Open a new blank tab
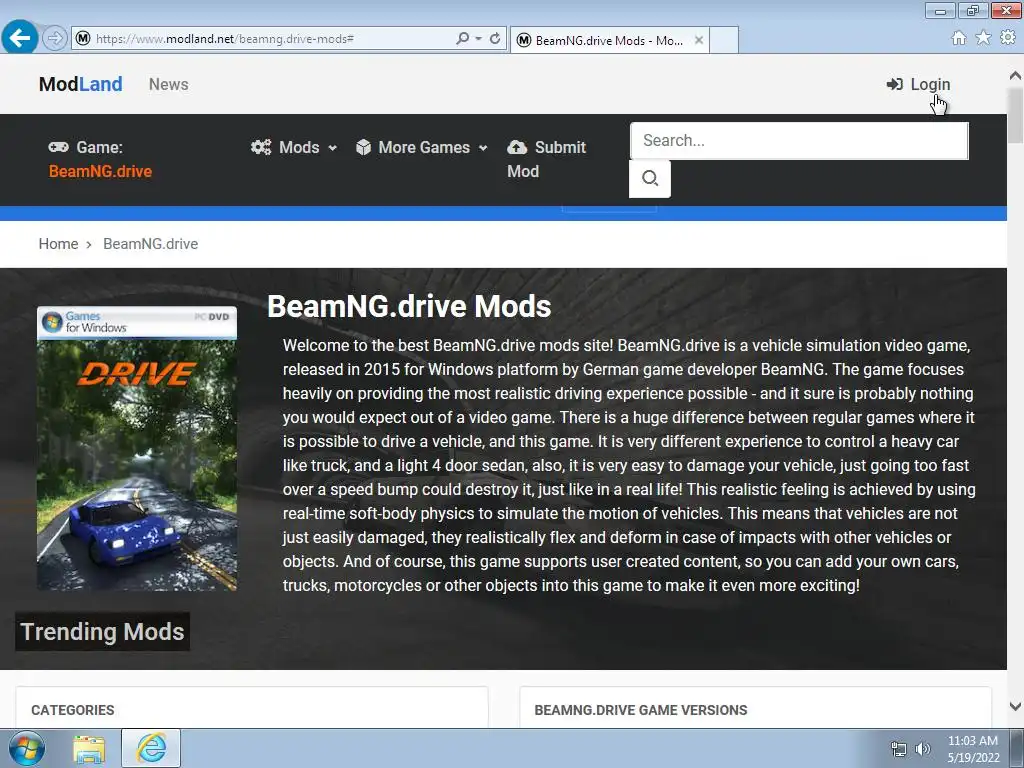The width and height of the screenshot is (1024, 768). (724, 40)
